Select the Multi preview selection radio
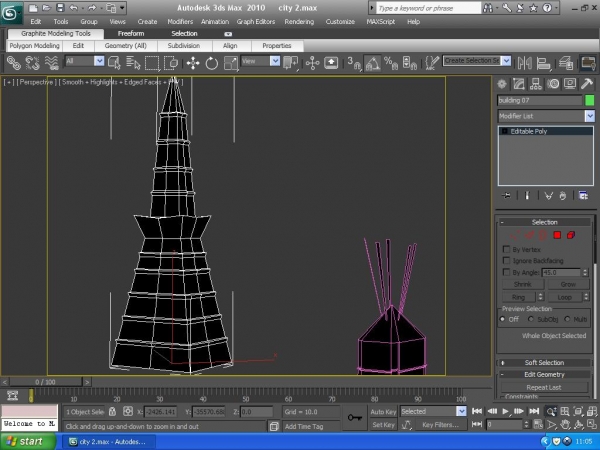The image size is (600, 450). coord(567,319)
